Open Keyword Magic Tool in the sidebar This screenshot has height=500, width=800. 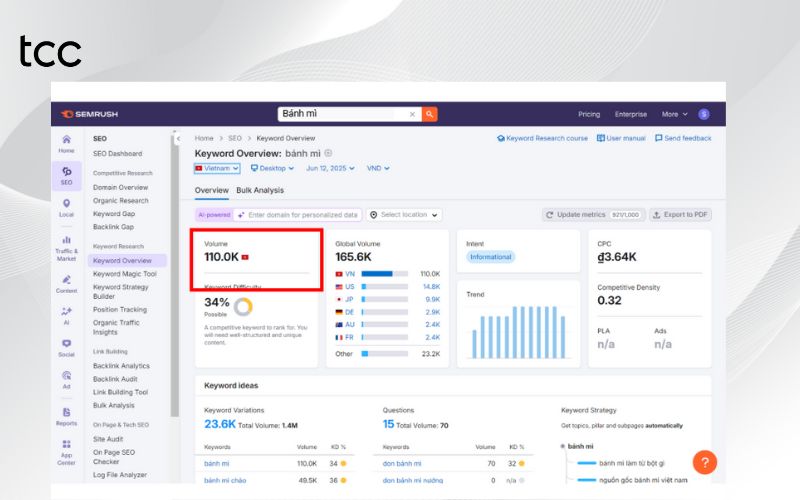[x=125, y=273]
